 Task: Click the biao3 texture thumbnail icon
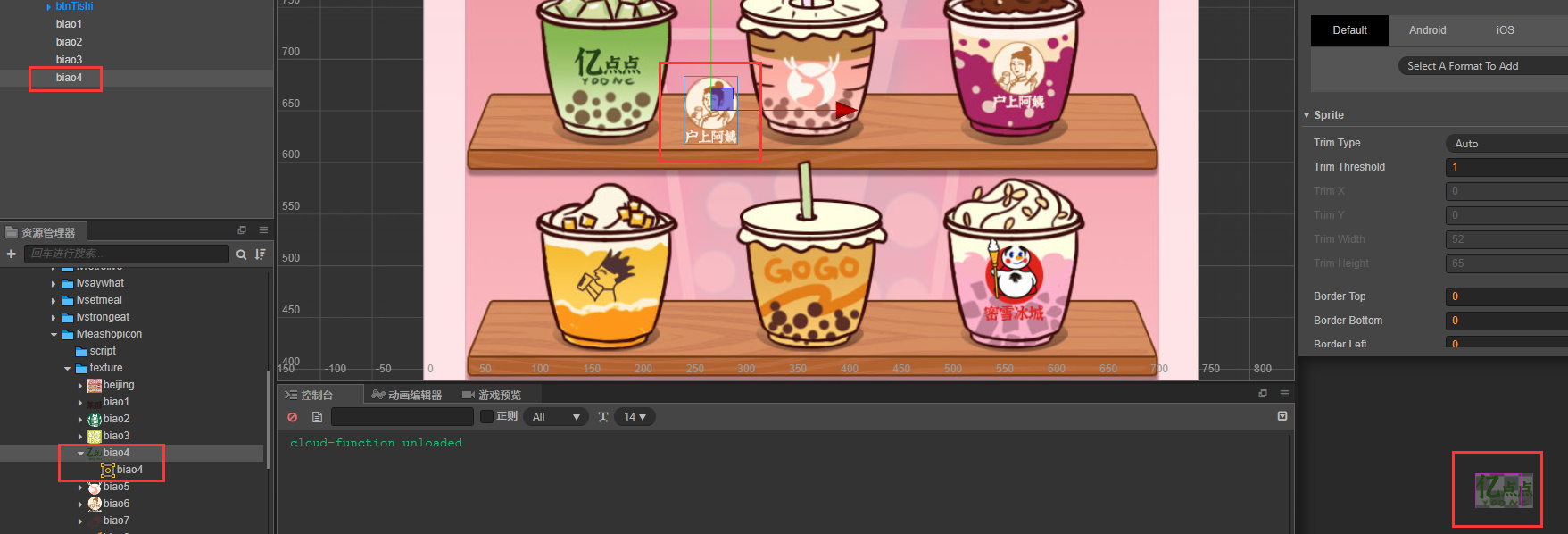tap(95, 437)
